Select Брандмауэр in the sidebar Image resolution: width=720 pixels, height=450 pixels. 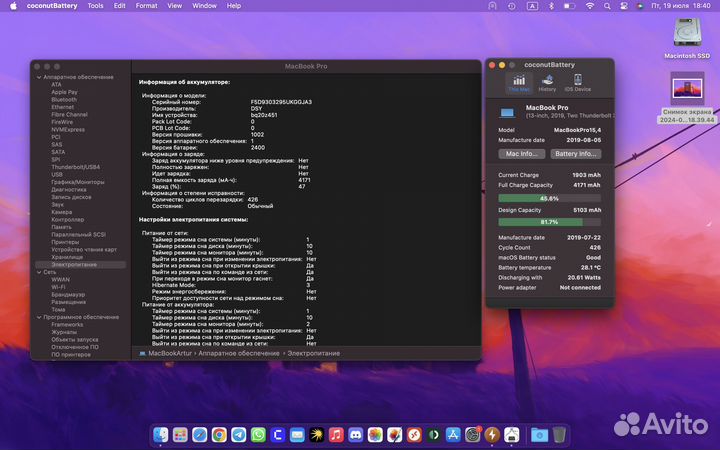click(68, 295)
